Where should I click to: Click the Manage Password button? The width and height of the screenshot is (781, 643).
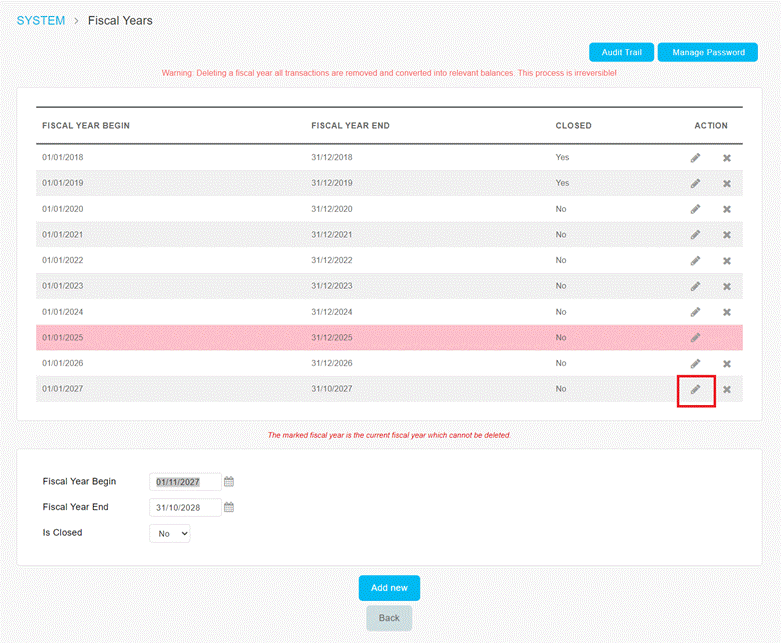point(707,52)
